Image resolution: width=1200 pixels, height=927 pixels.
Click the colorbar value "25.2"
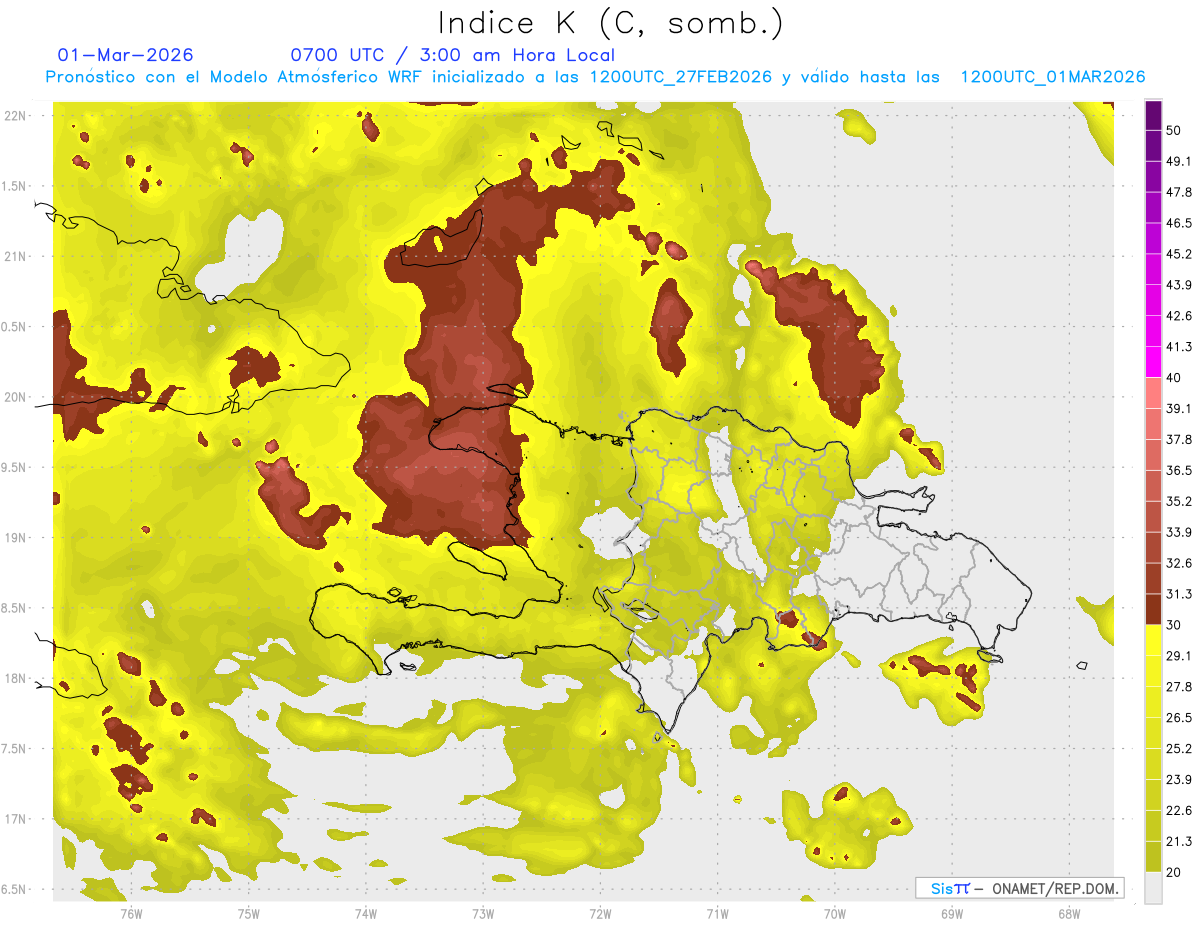1179,749
